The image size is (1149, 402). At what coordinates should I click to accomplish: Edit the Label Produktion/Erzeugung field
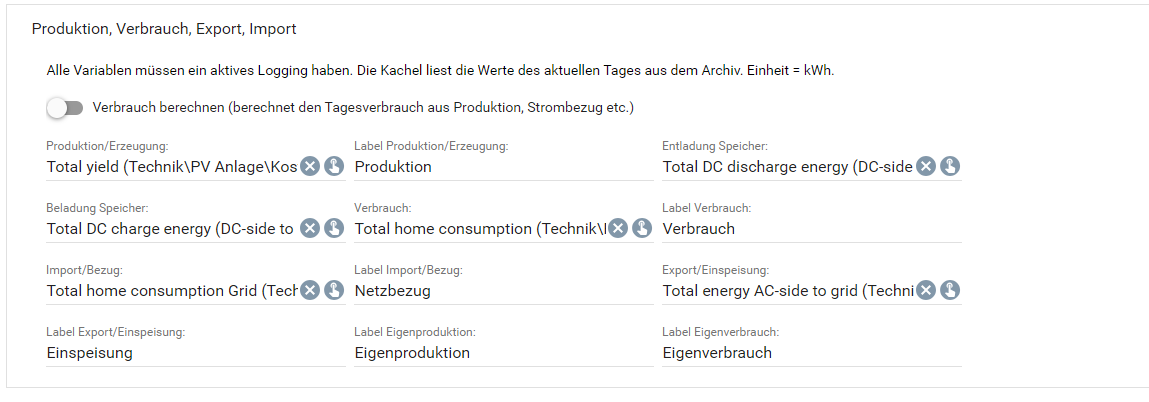coord(503,167)
